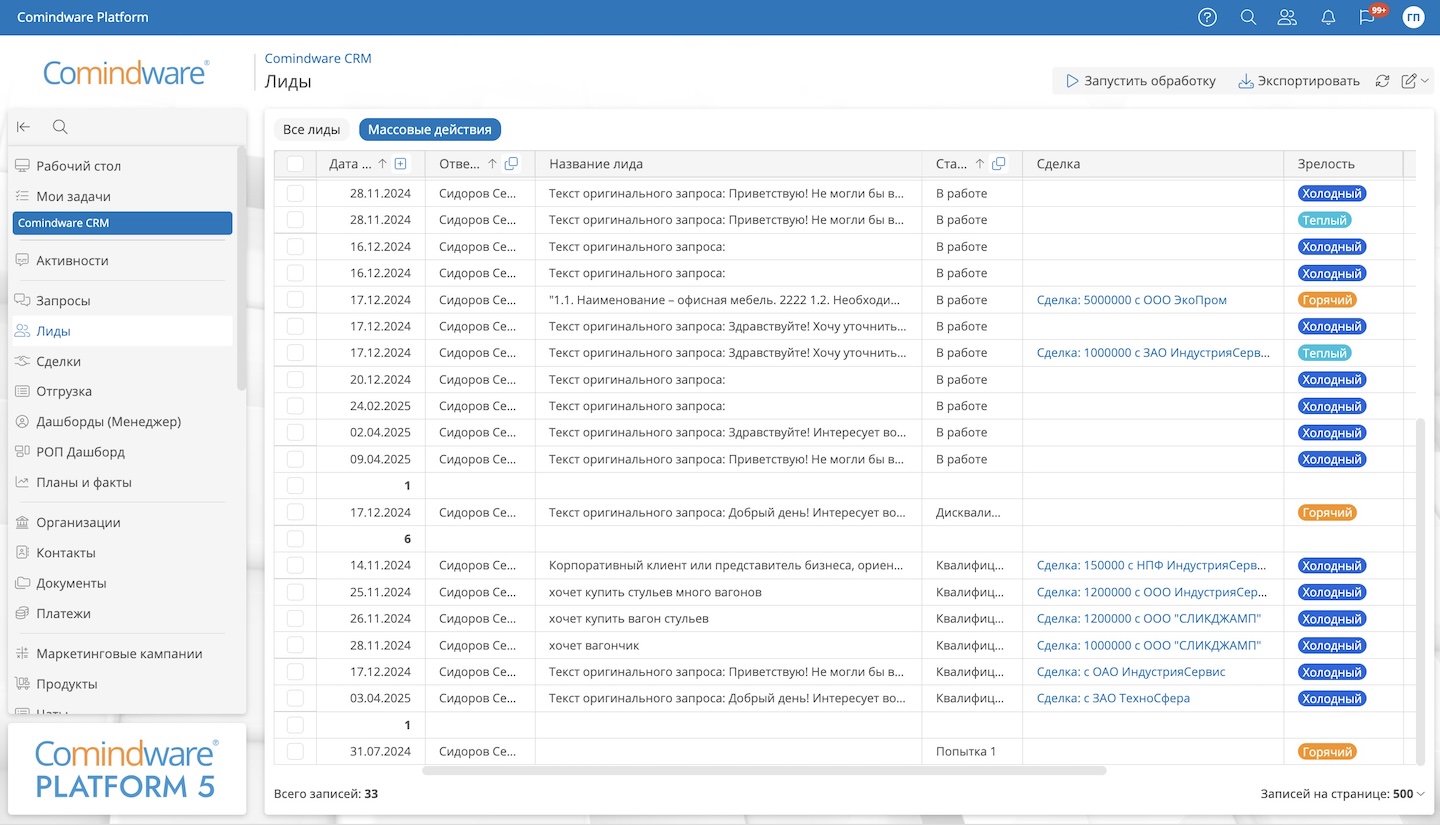Check the row dated 09.04.2025
The image size is (1440, 825).
click(295, 459)
